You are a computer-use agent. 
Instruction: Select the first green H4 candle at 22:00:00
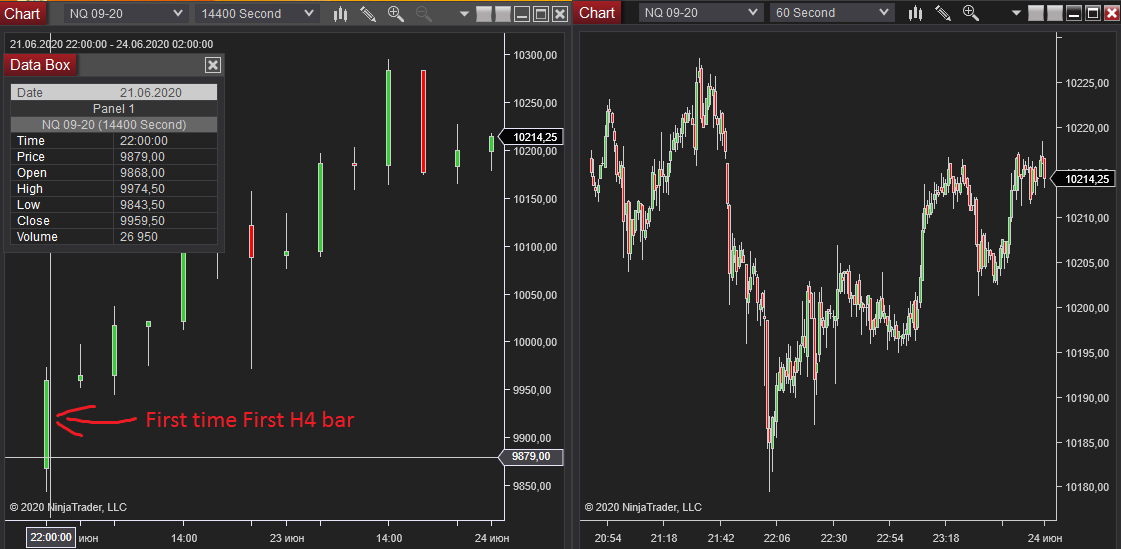pyautogui.click(x=46, y=425)
